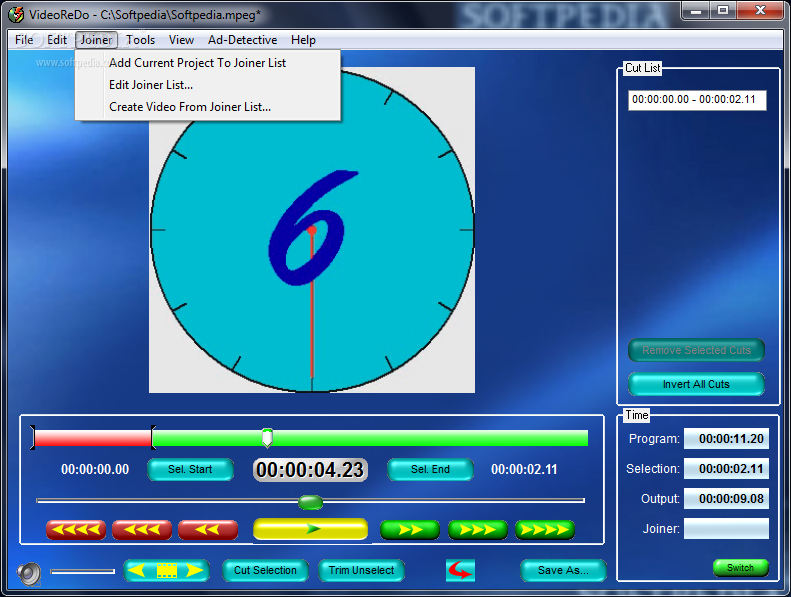The image size is (791, 597).
Task: Open the Help menu
Action: (x=303, y=40)
